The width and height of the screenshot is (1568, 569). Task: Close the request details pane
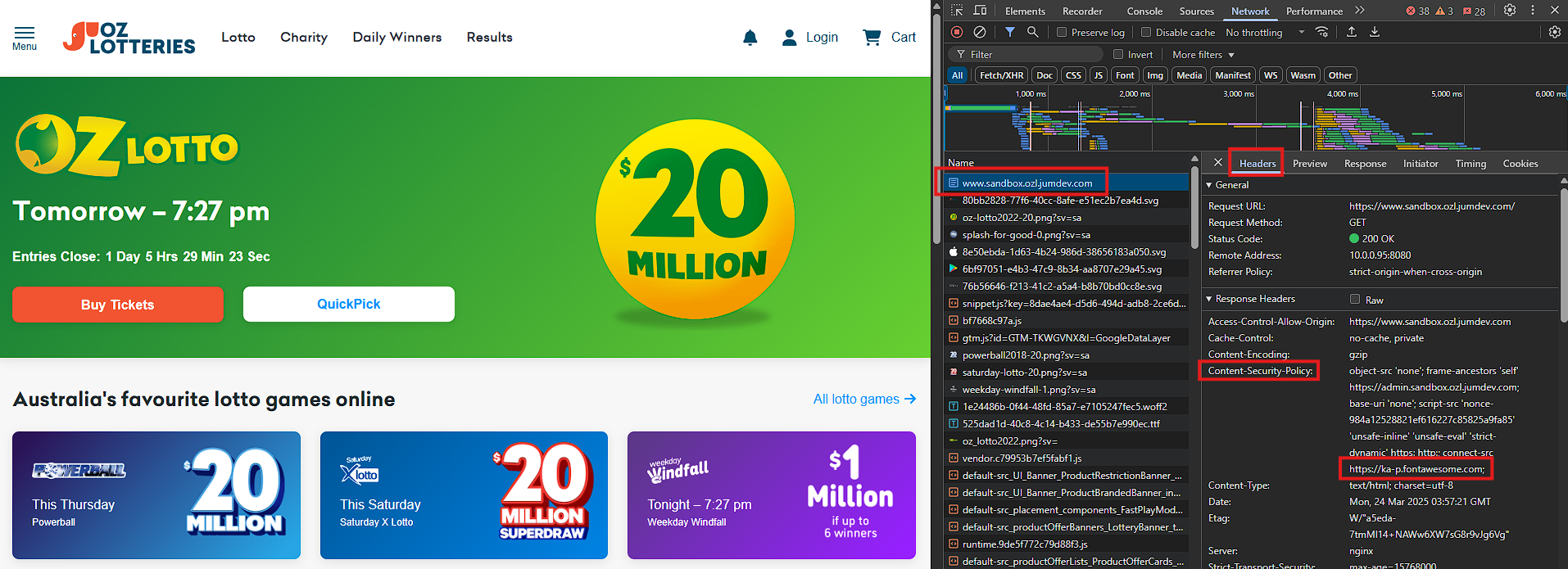pos(1217,163)
